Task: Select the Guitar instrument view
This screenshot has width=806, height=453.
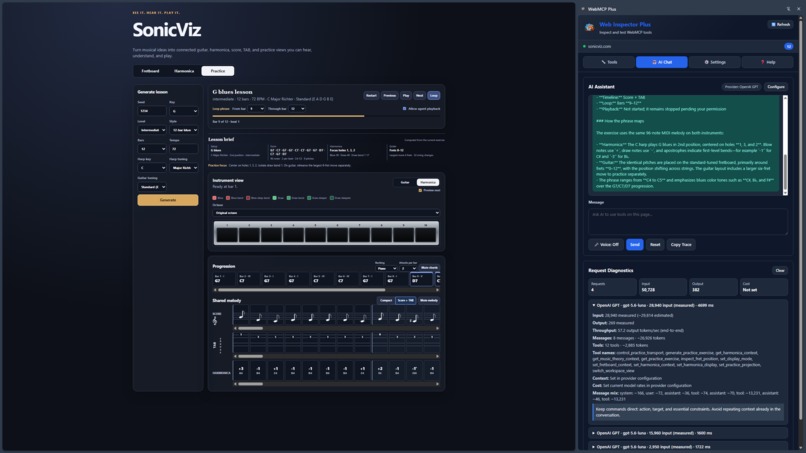Action: coord(405,183)
